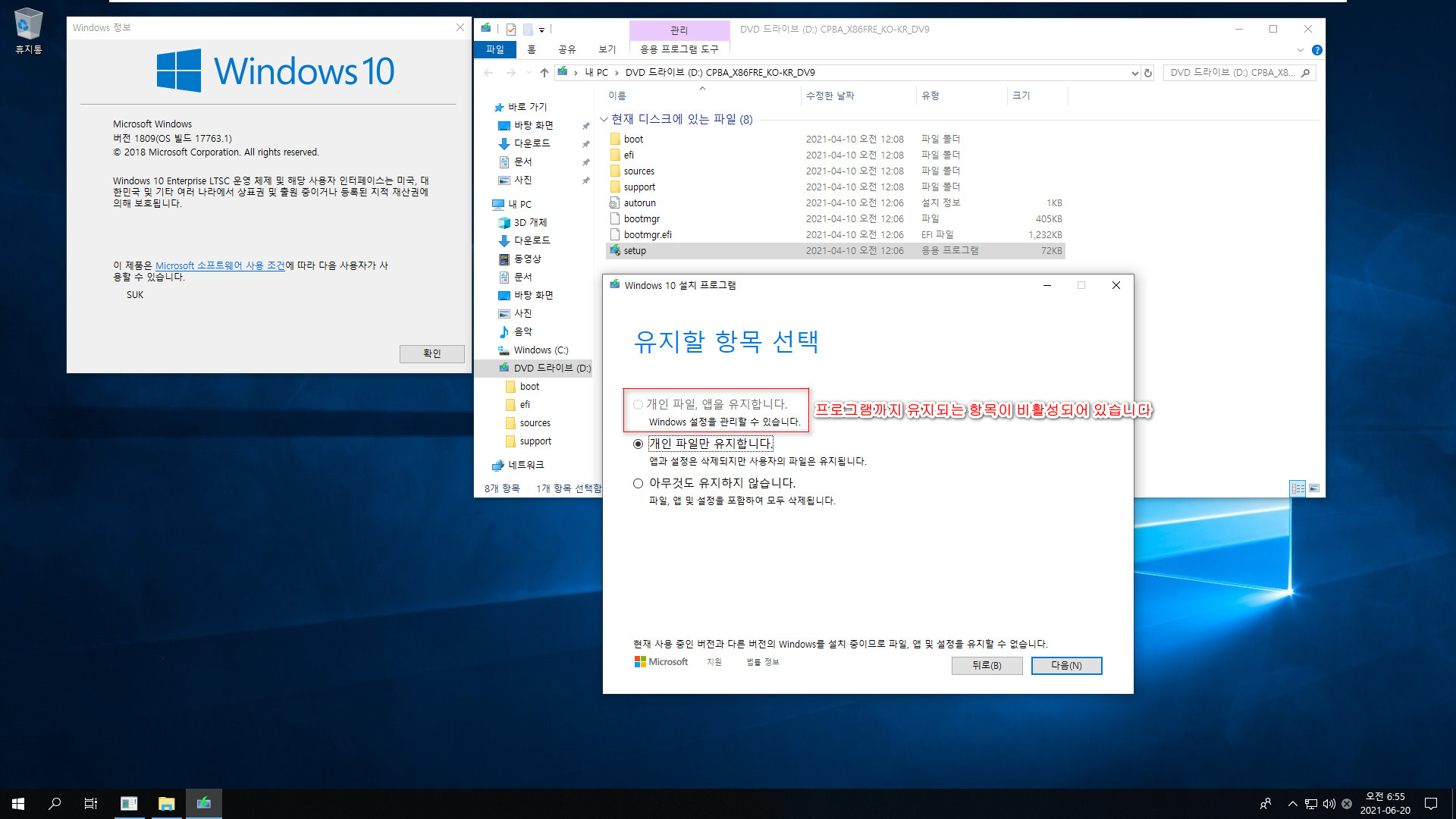This screenshot has height=819, width=1456.
Task: Open the 응용 프로그램 도구 tab
Action: tap(679, 49)
